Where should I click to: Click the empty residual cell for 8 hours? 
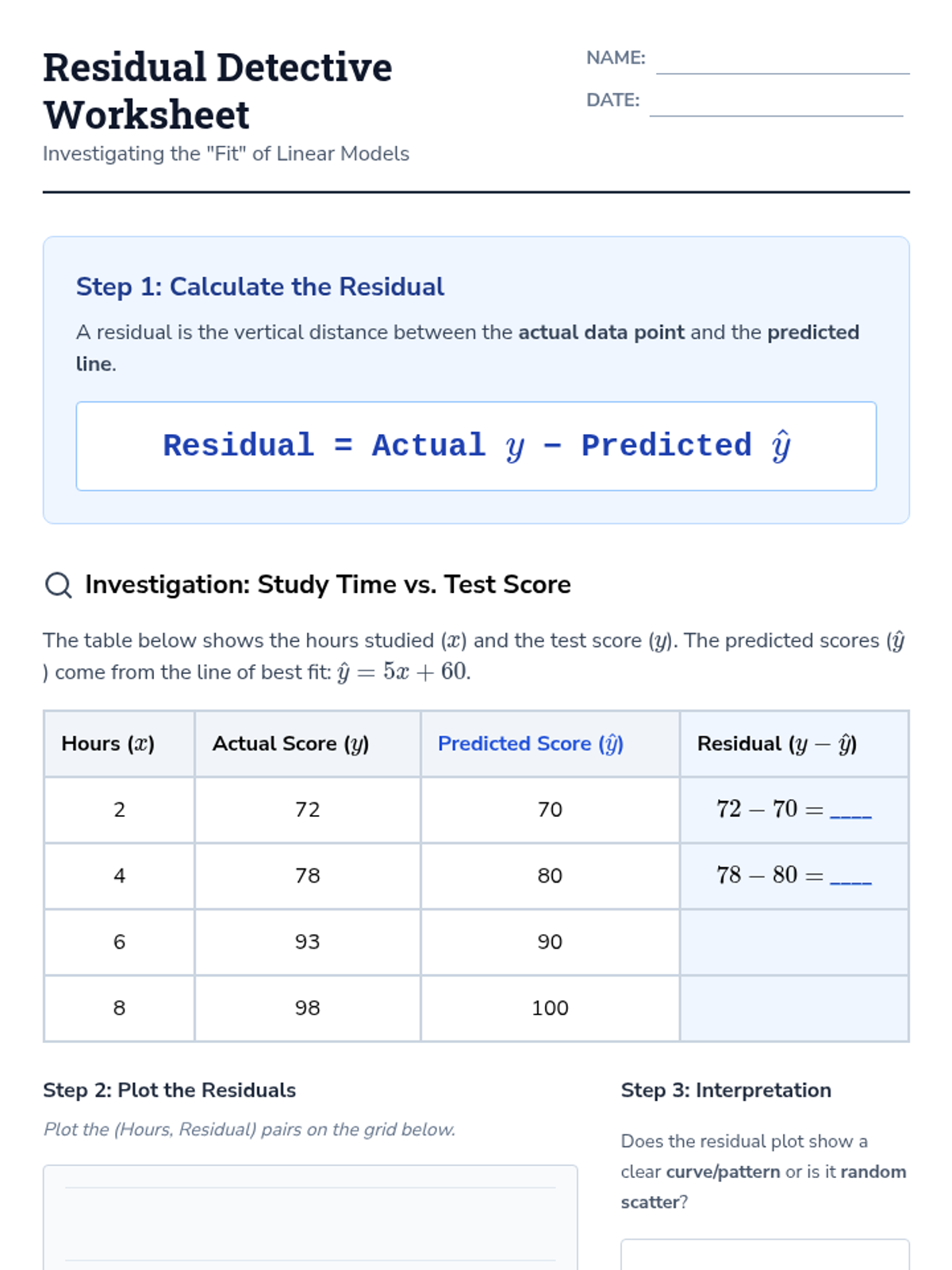tap(794, 1008)
